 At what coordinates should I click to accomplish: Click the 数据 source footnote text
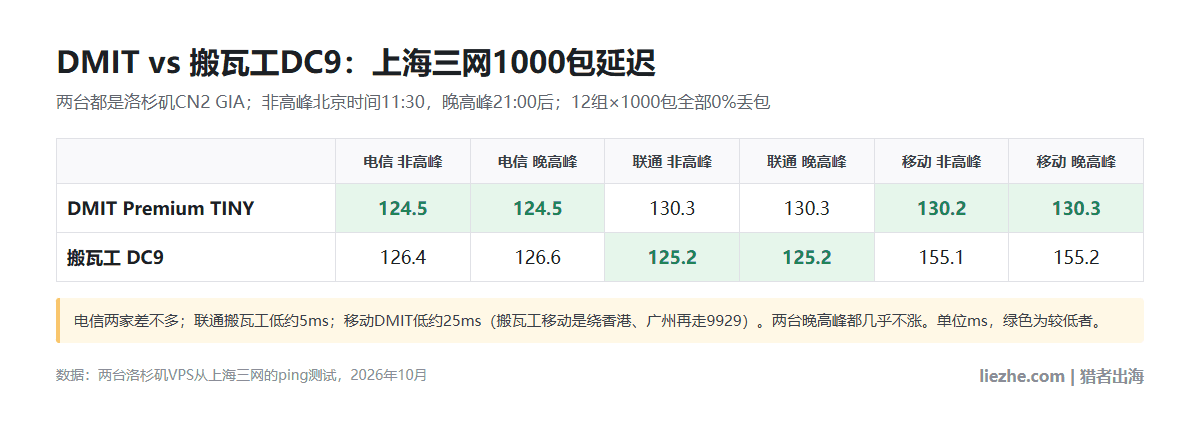click(x=241, y=375)
